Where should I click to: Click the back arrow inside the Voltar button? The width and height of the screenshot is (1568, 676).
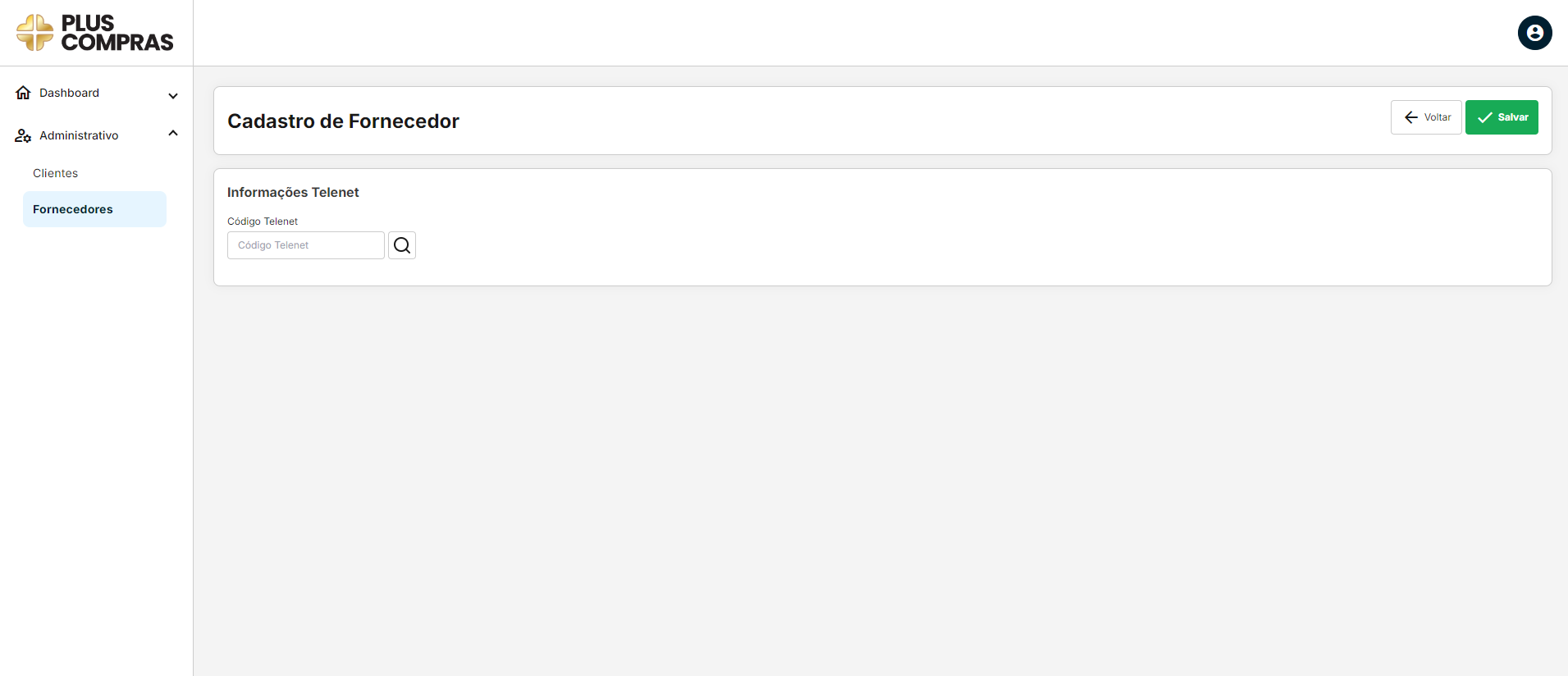point(1410,117)
